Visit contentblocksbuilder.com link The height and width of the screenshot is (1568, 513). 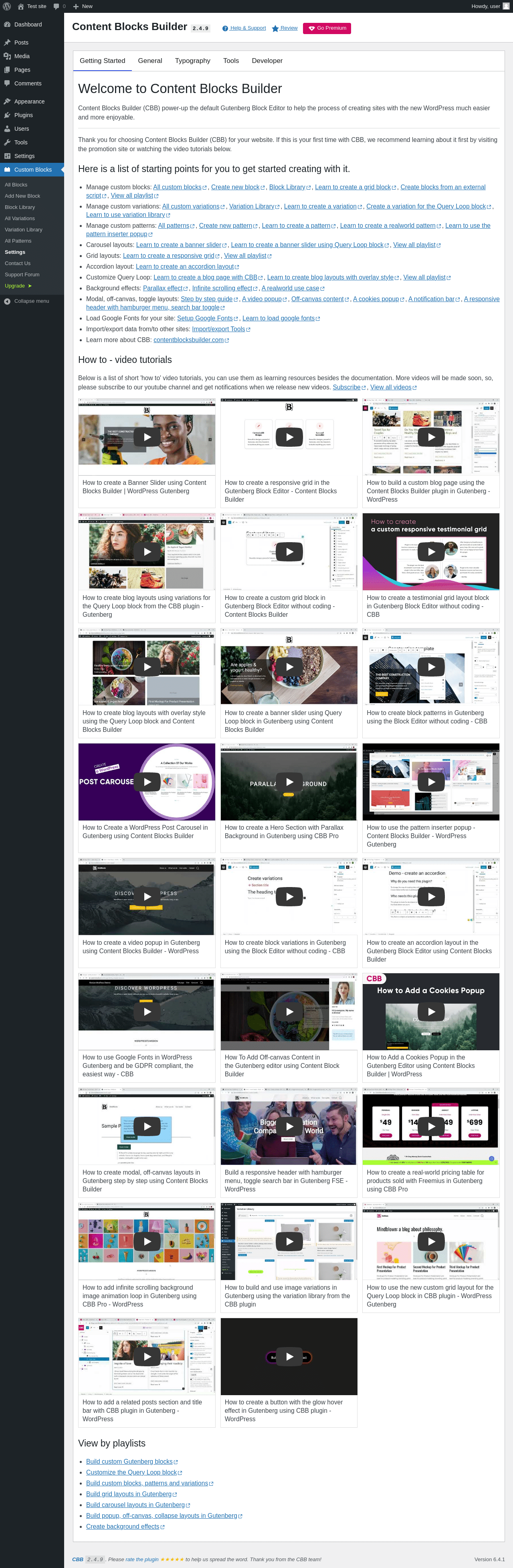pos(191,340)
